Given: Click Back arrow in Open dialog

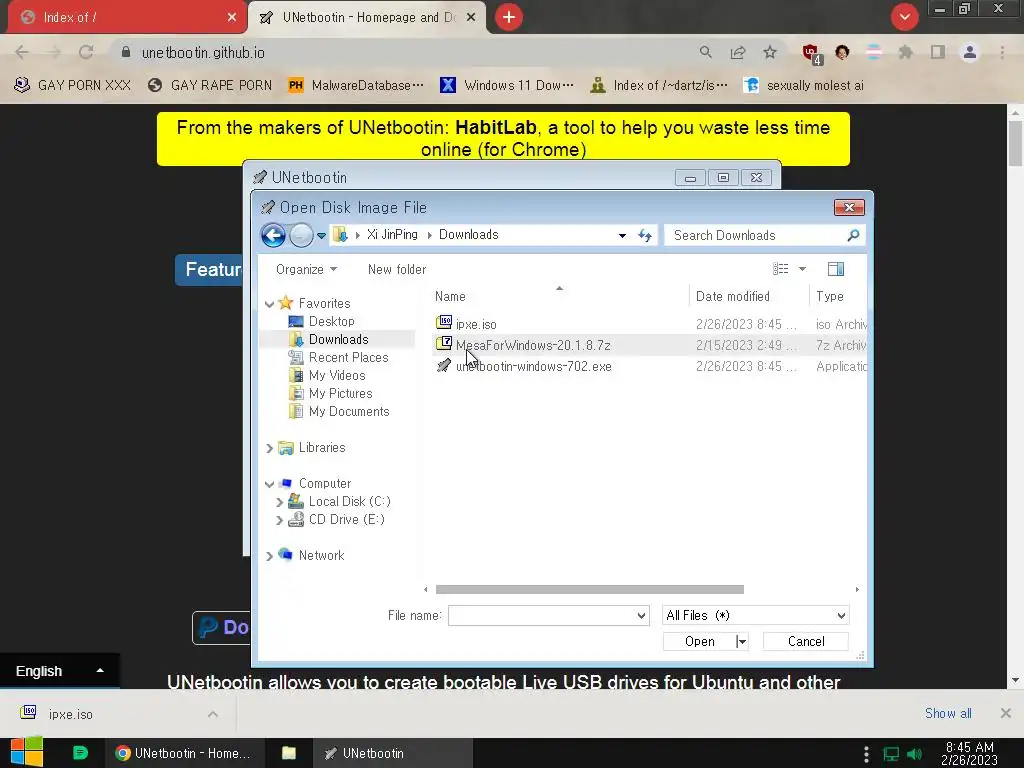Looking at the screenshot, I should (x=273, y=235).
